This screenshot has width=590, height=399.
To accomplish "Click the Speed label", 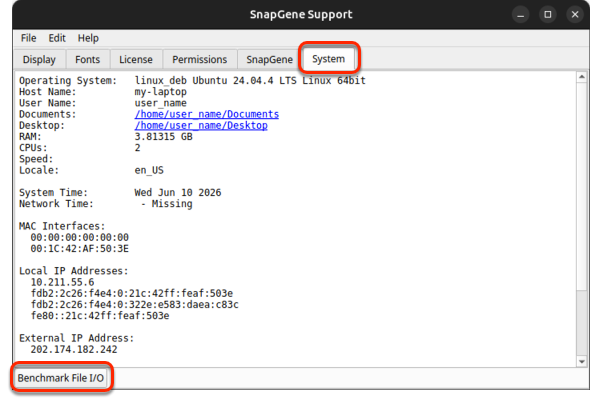I will [x=36, y=159].
